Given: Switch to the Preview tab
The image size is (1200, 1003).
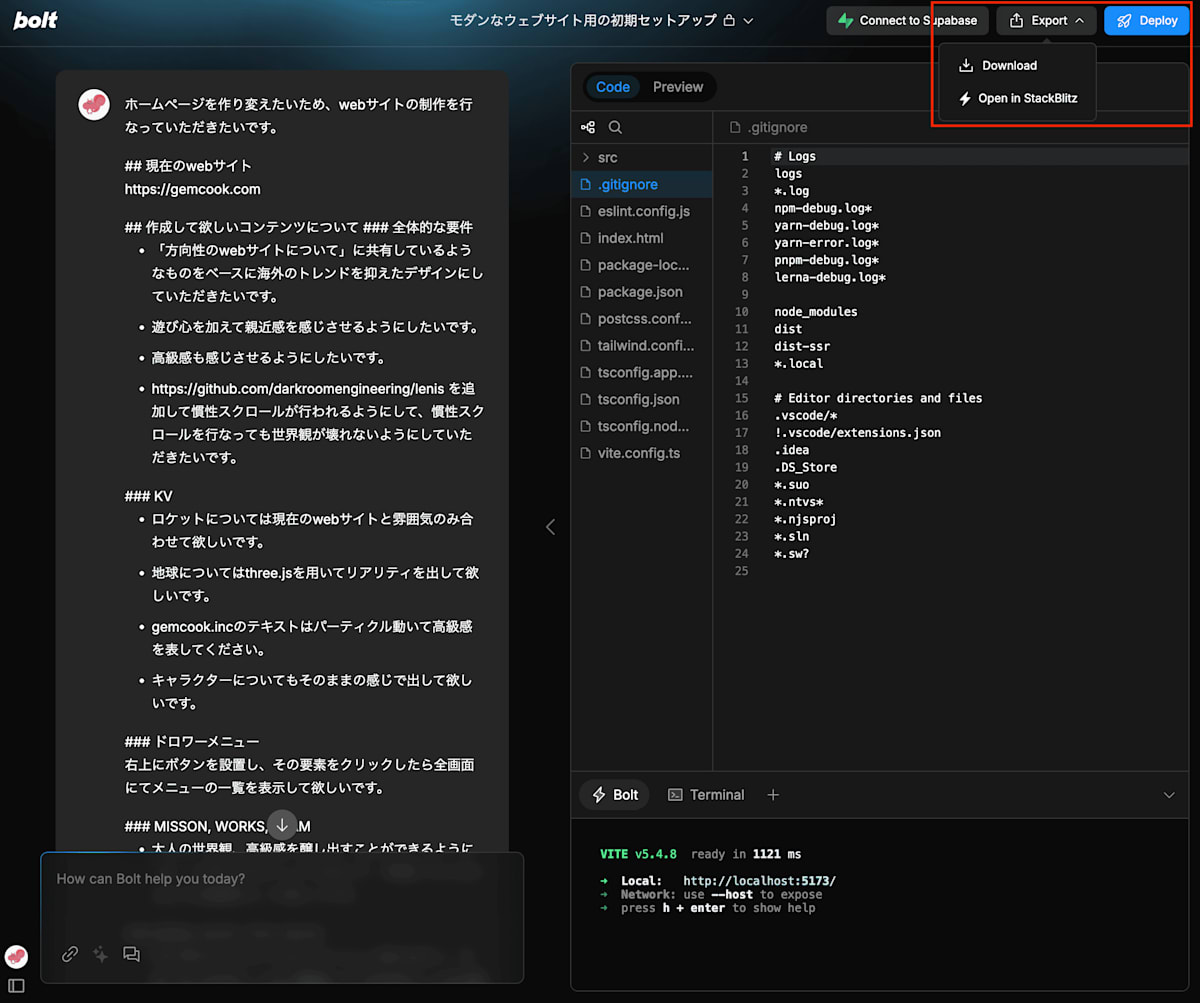Looking at the screenshot, I should tap(678, 87).
